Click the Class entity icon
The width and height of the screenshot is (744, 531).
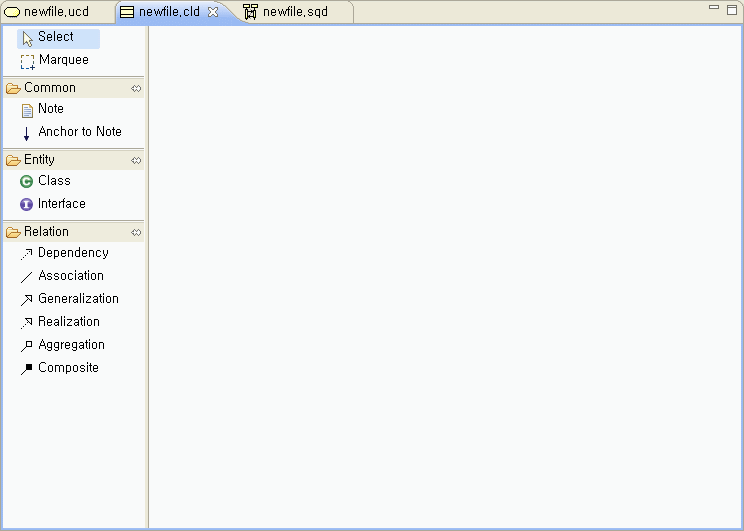pyautogui.click(x=27, y=181)
